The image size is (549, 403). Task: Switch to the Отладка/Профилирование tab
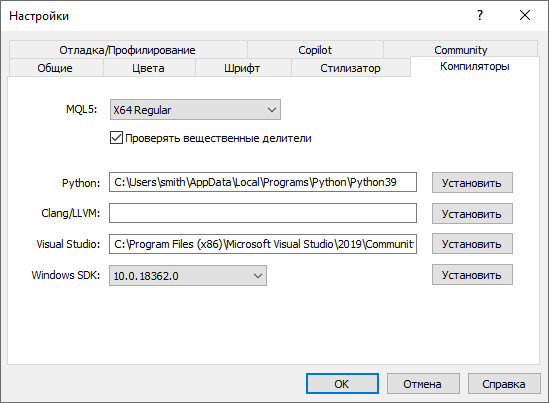tap(128, 50)
